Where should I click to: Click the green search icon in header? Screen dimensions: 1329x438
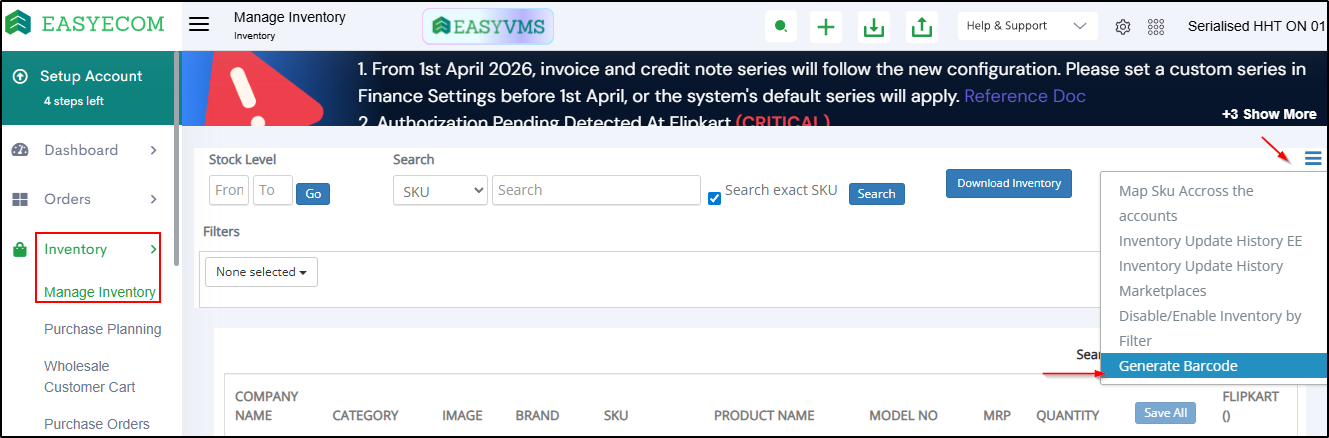[780, 26]
